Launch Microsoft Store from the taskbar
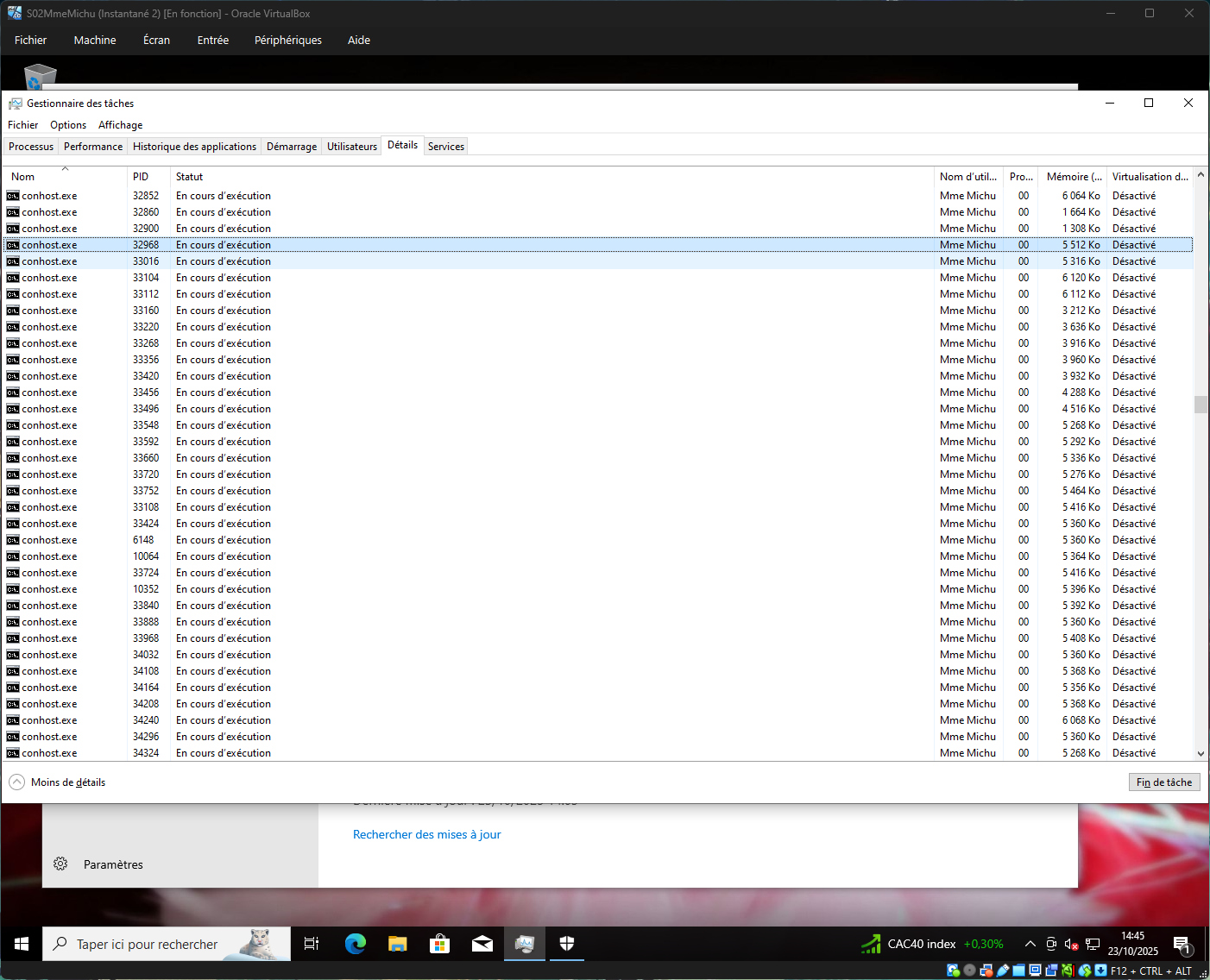The width and height of the screenshot is (1210, 980). 439,944
